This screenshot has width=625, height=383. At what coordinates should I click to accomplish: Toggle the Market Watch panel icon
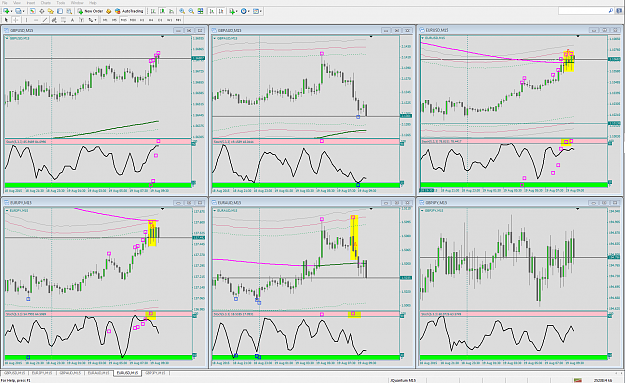[33, 11]
